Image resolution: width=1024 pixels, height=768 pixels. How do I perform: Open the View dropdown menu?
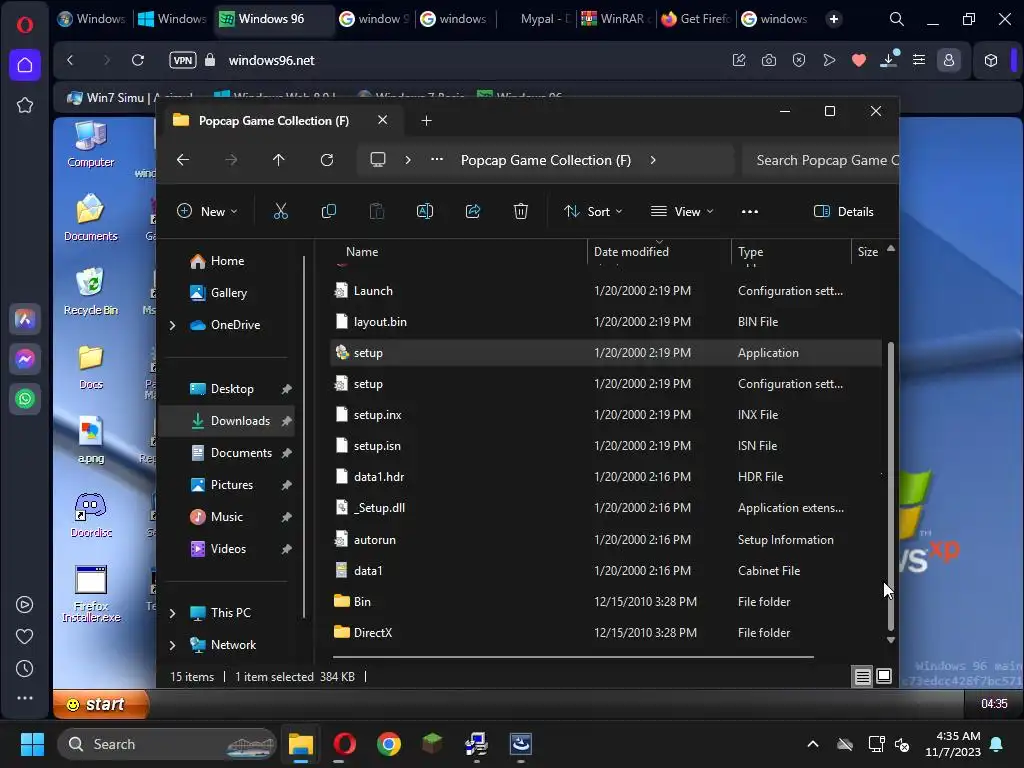pos(682,212)
